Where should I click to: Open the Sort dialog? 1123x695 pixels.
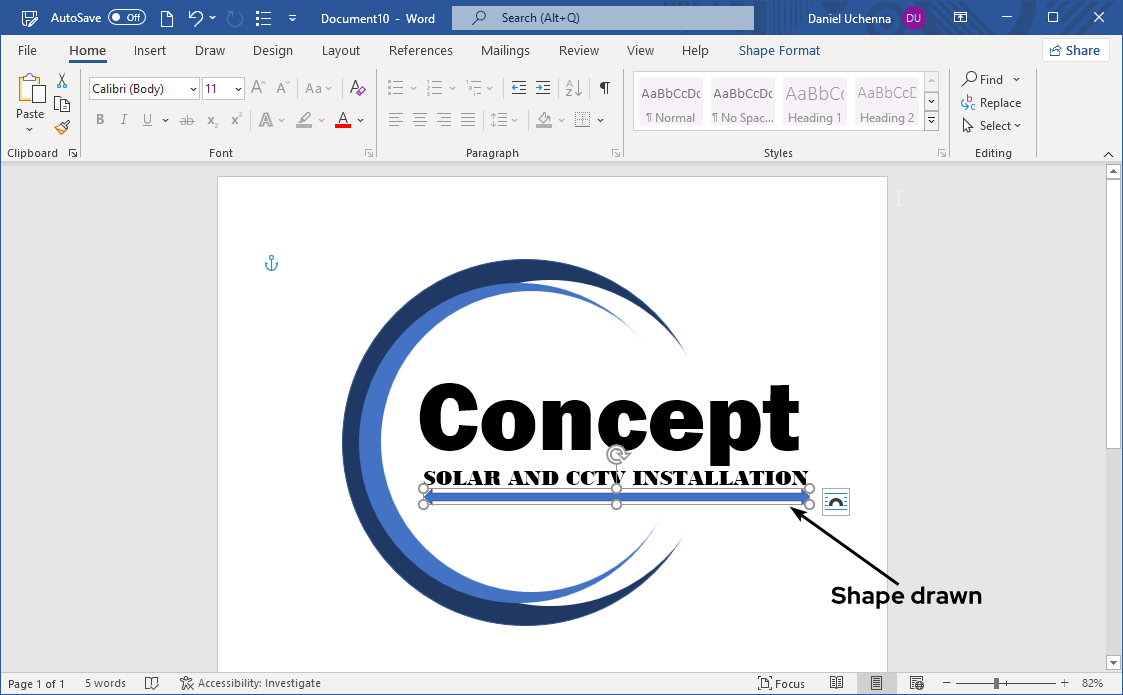pos(571,88)
